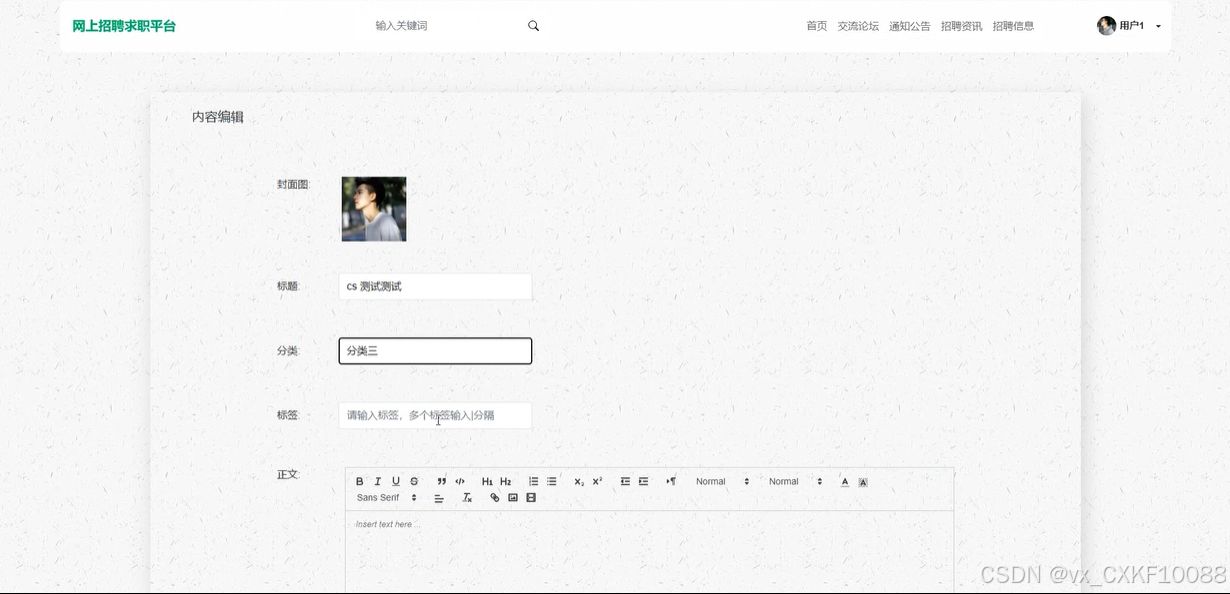
Task: Expand the 用户1 account dropdown arrow
Action: click(1158, 26)
